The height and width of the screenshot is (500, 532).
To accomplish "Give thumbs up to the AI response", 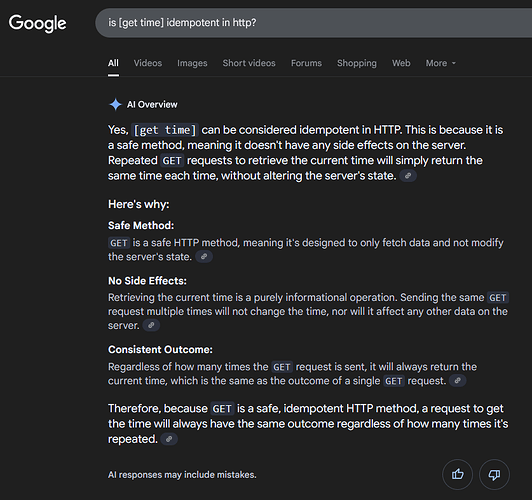I will coord(457,474).
